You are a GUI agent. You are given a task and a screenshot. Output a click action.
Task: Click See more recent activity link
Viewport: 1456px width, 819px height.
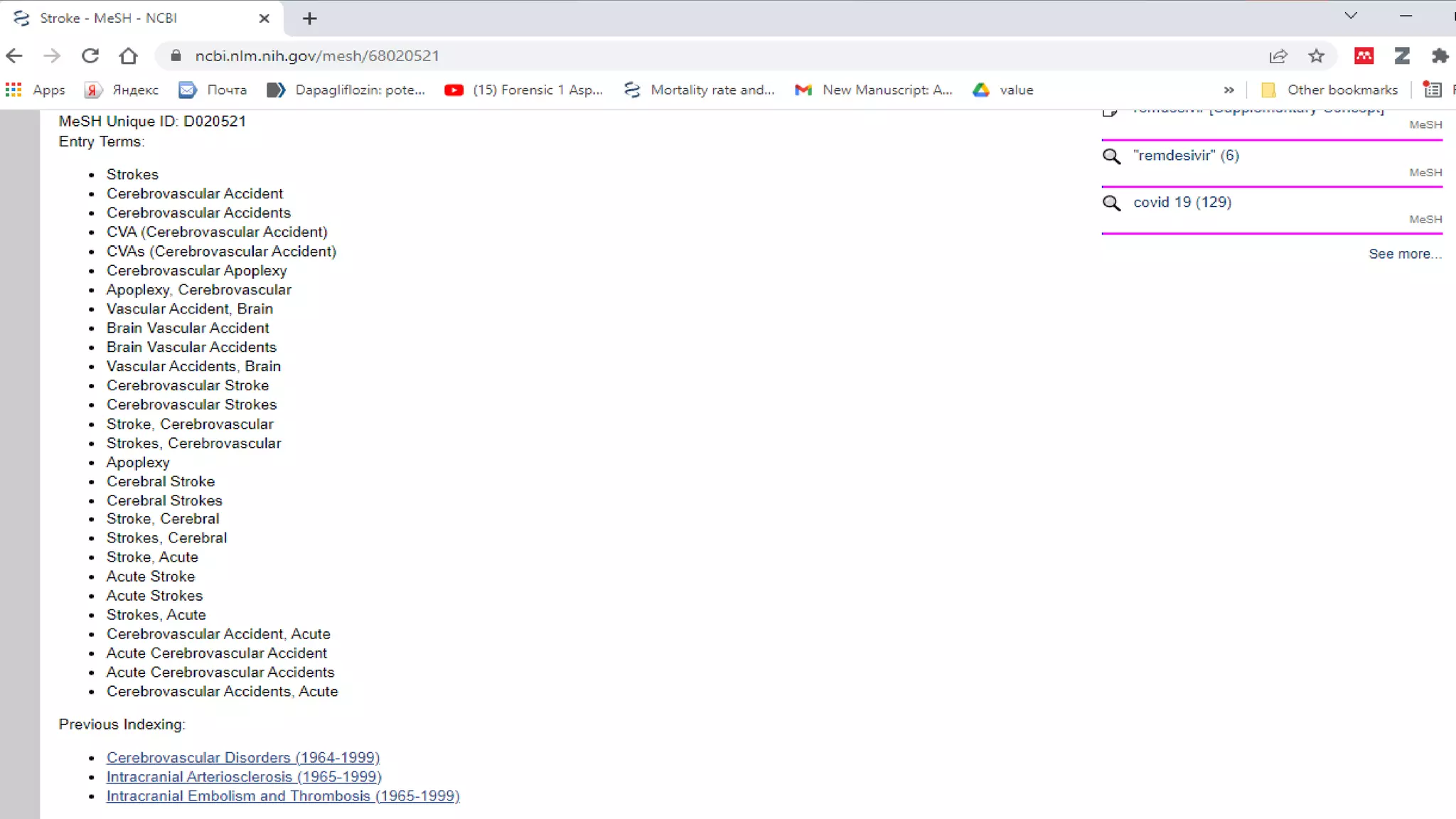1405,254
